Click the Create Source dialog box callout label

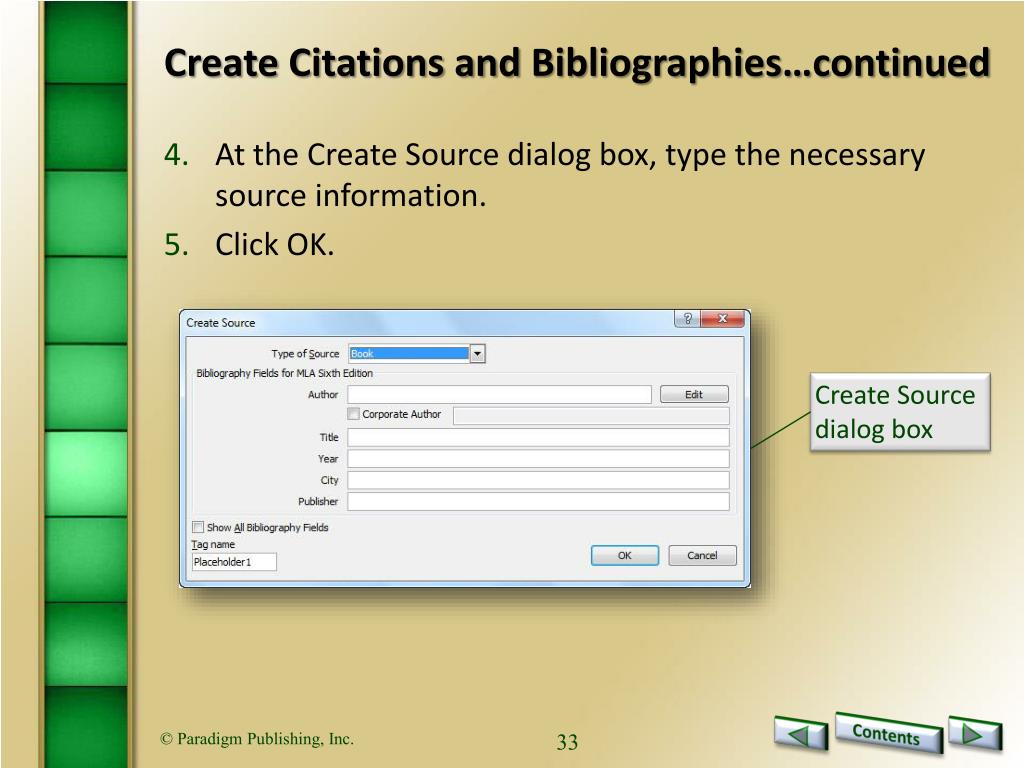900,412
